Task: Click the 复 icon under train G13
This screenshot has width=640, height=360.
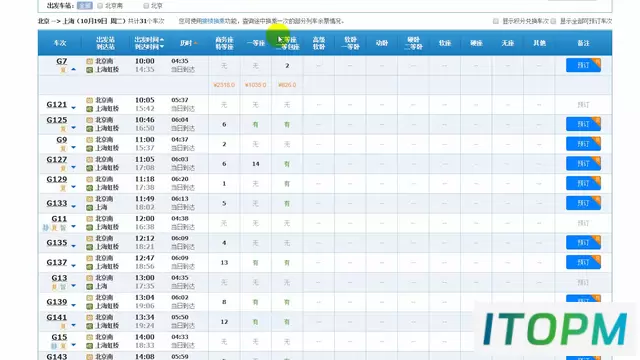Action: point(54,287)
